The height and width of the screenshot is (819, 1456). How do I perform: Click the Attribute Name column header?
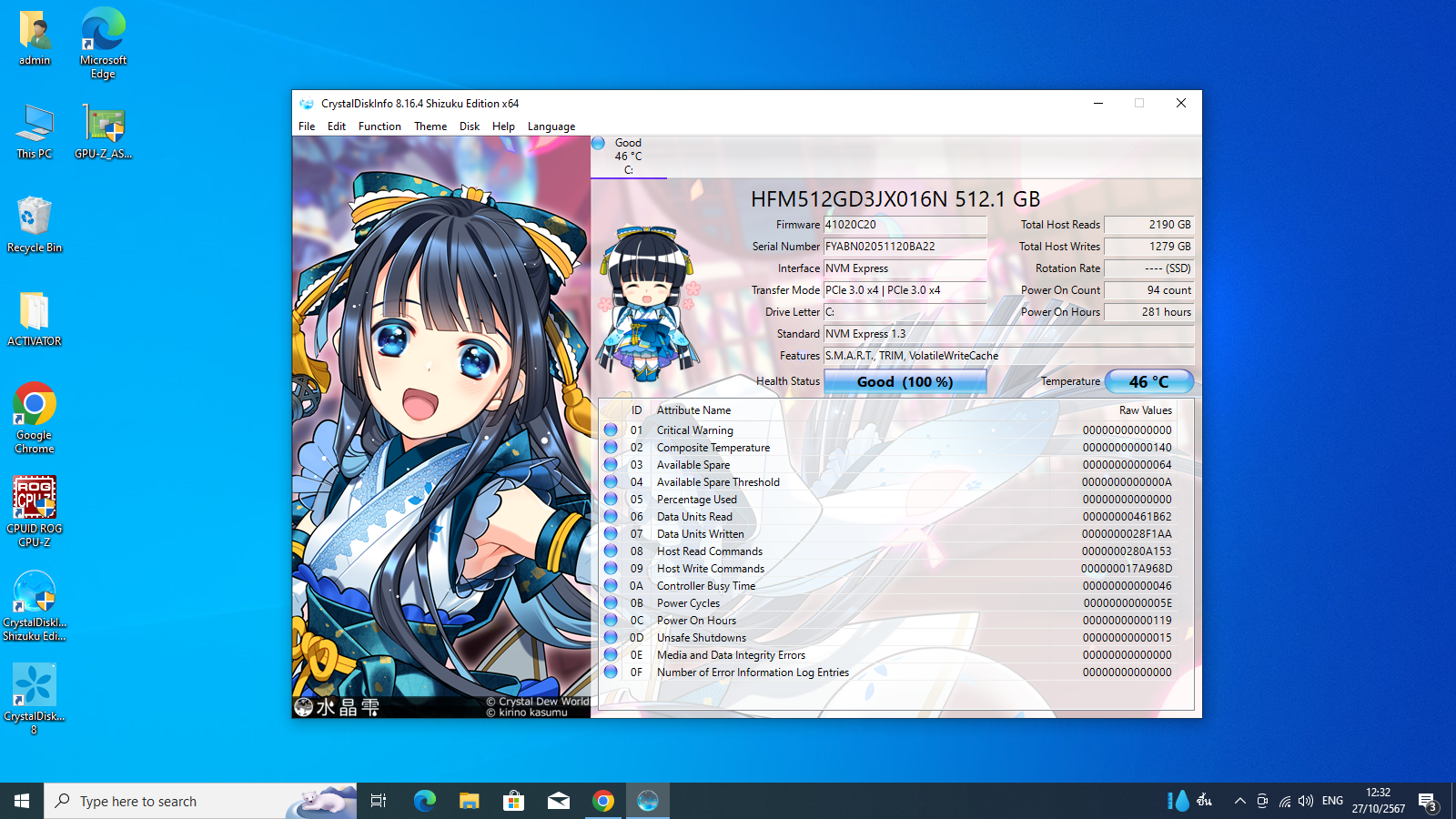pos(693,410)
